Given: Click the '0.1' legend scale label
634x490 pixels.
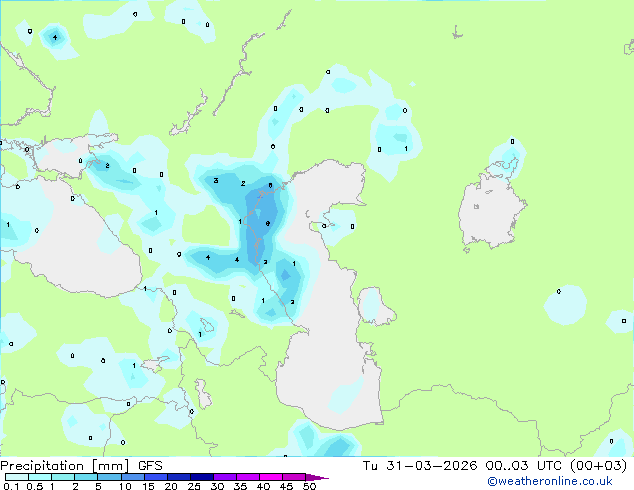Looking at the screenshot, I should click(11, 486).
